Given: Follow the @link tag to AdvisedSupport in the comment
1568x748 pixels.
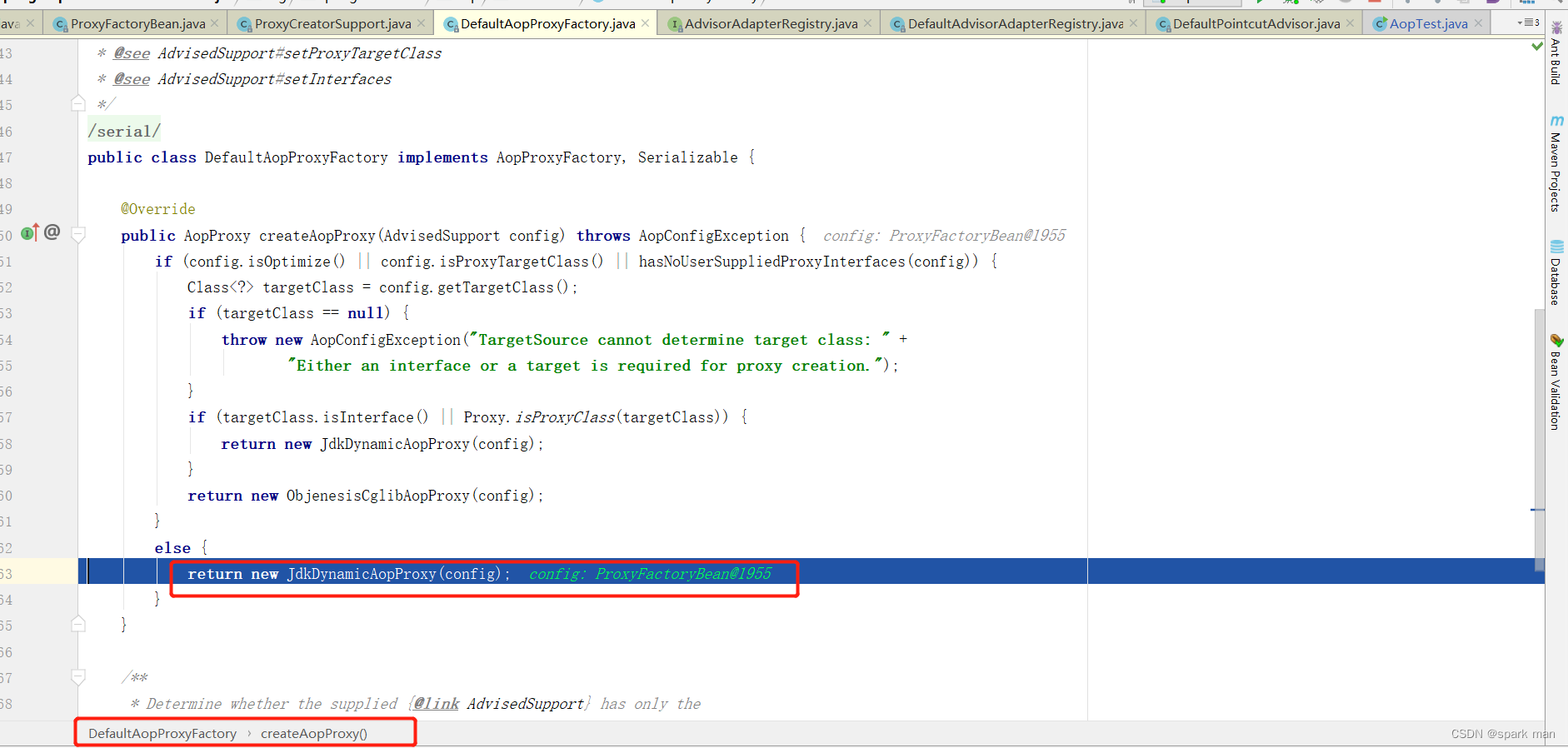Looking at the screenshot, I should tap(437, 704).
